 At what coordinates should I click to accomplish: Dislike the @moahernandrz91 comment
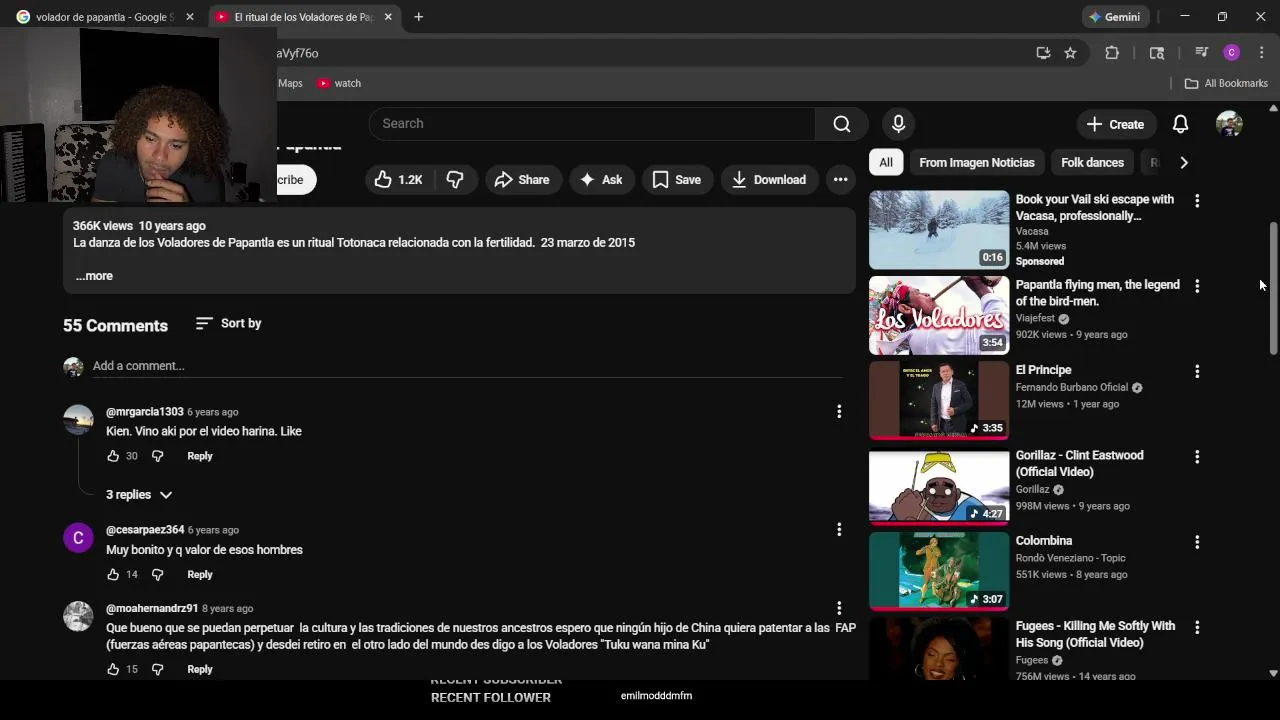157,670
